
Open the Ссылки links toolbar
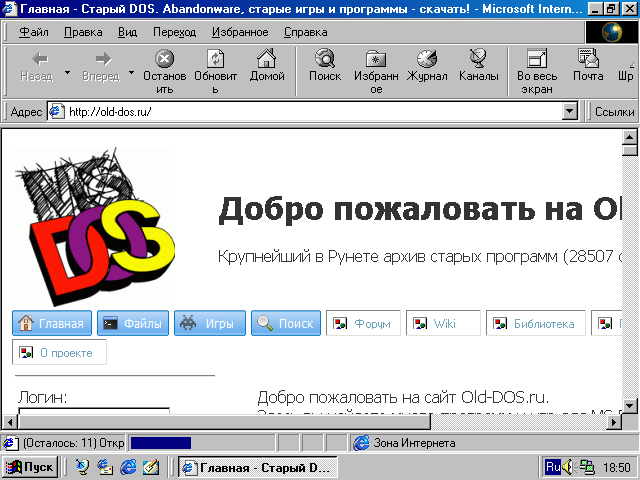coord(614,112)
